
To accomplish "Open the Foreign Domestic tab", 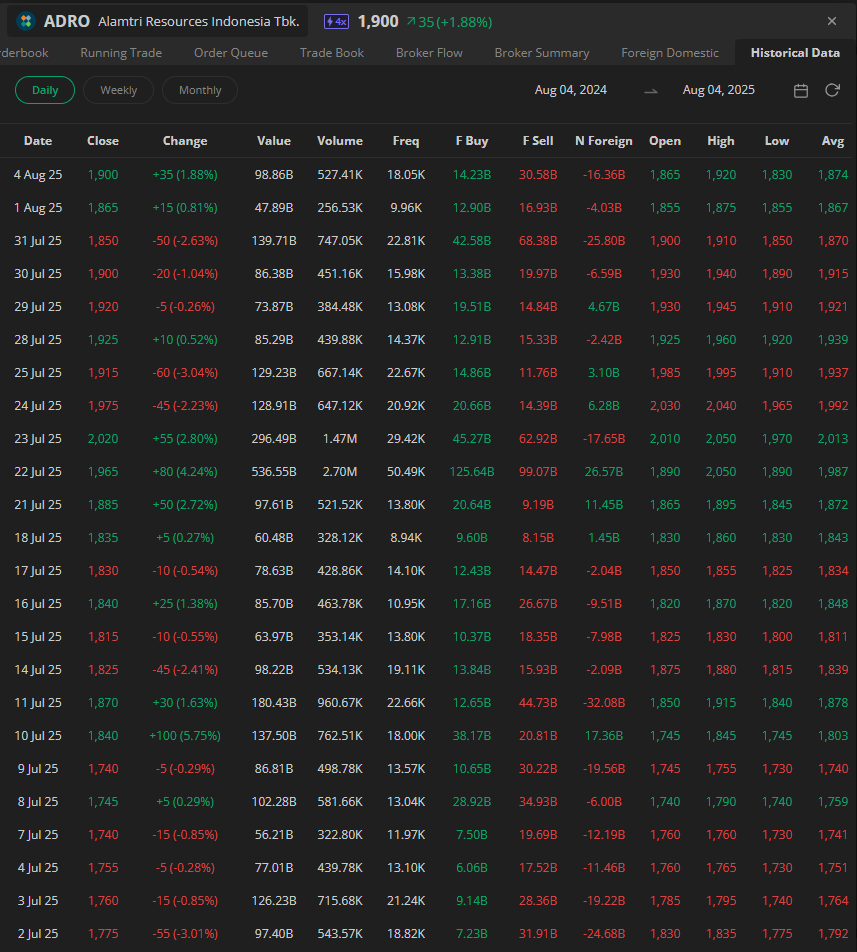I will (x=669, y=53).
